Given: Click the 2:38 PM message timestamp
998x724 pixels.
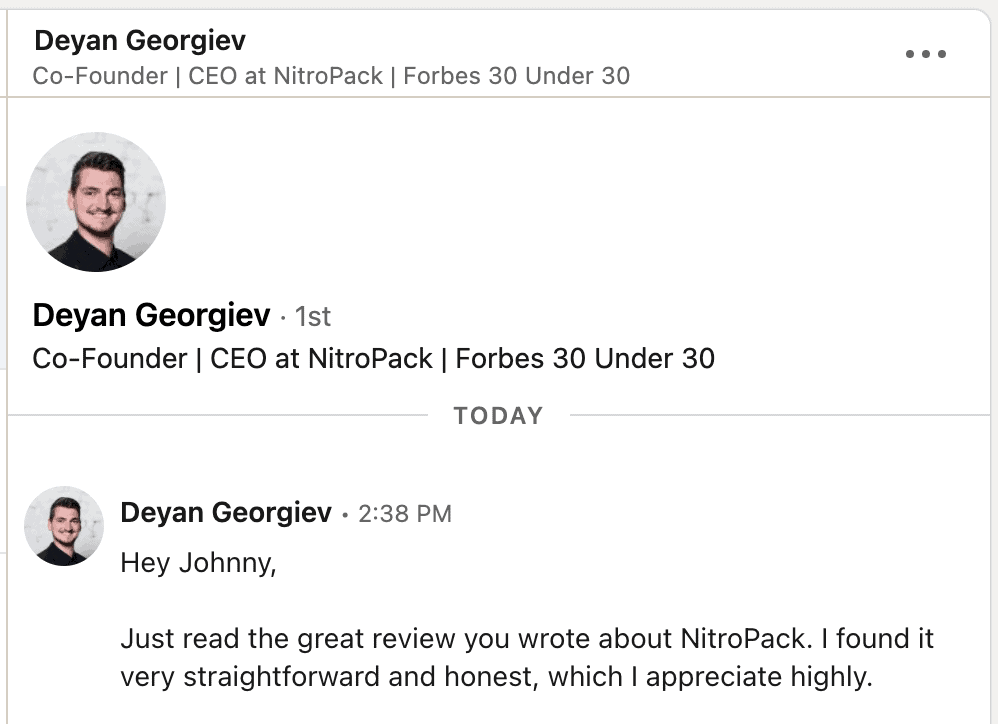Looking at the screenshot, I should click(x=405, y=514).
